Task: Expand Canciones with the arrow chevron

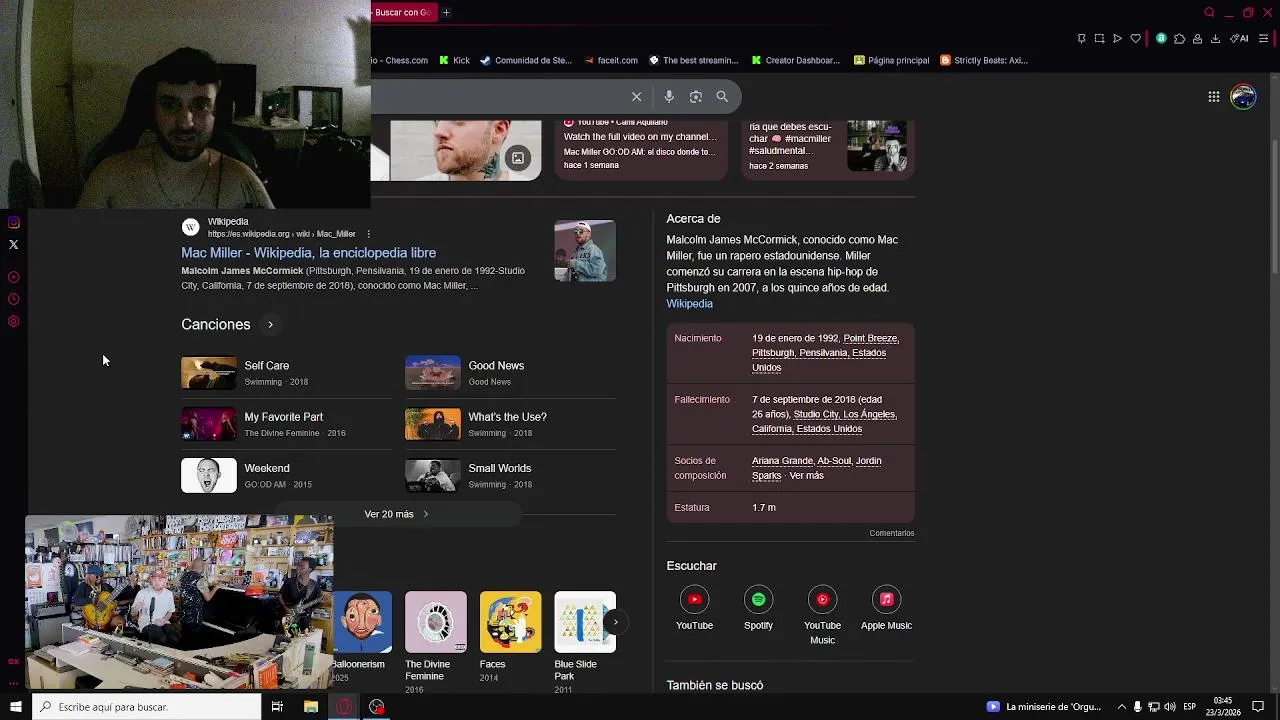Action: click(270, 325)
